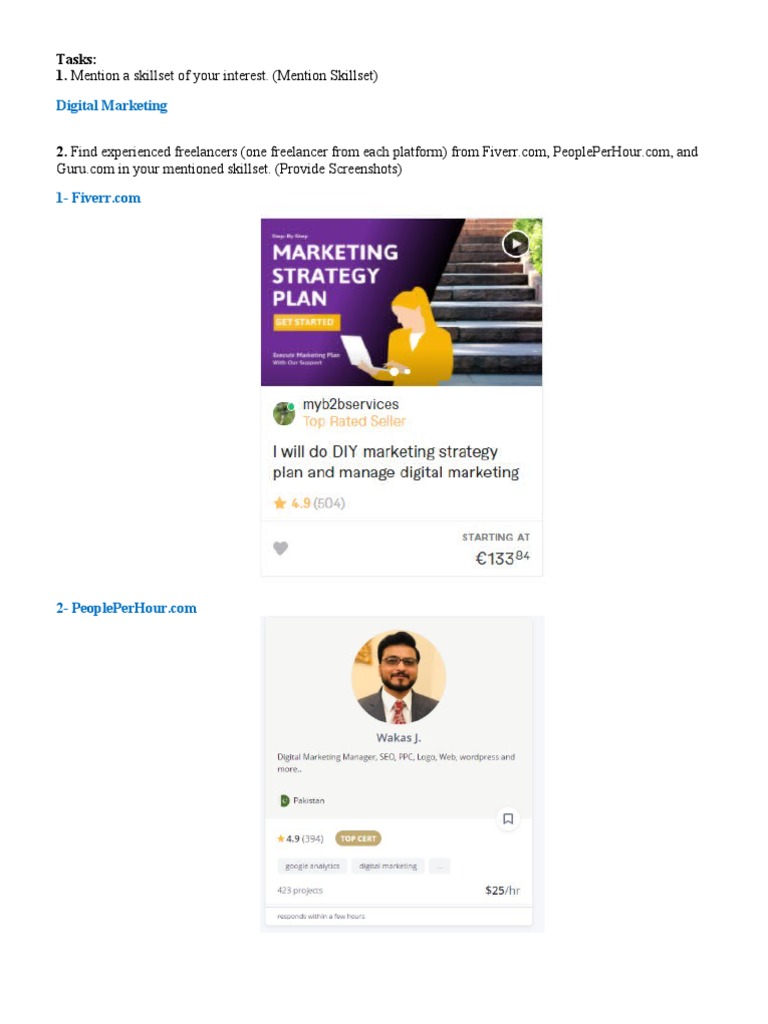Image resolution: width=768 pixels, height=1024 pixels.
Task: Click the orange star rating icon 4.9 (504)
Action: [x=280, y=503]
